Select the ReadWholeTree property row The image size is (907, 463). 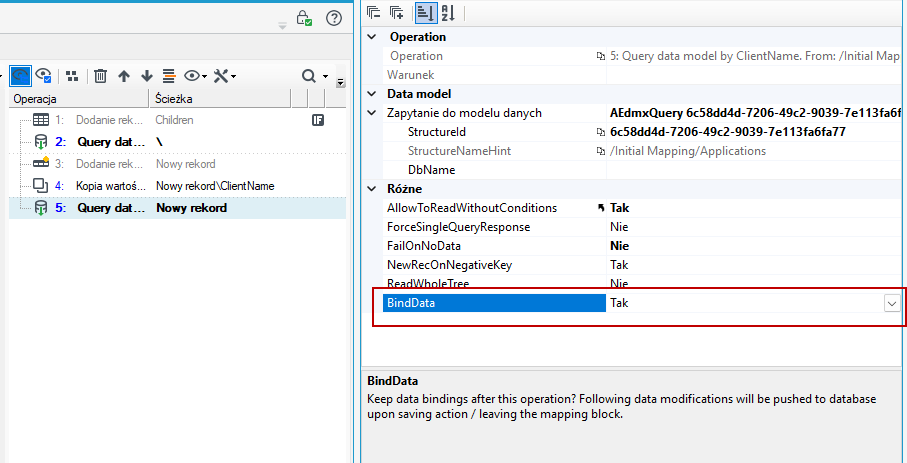(x=641, y=284)
